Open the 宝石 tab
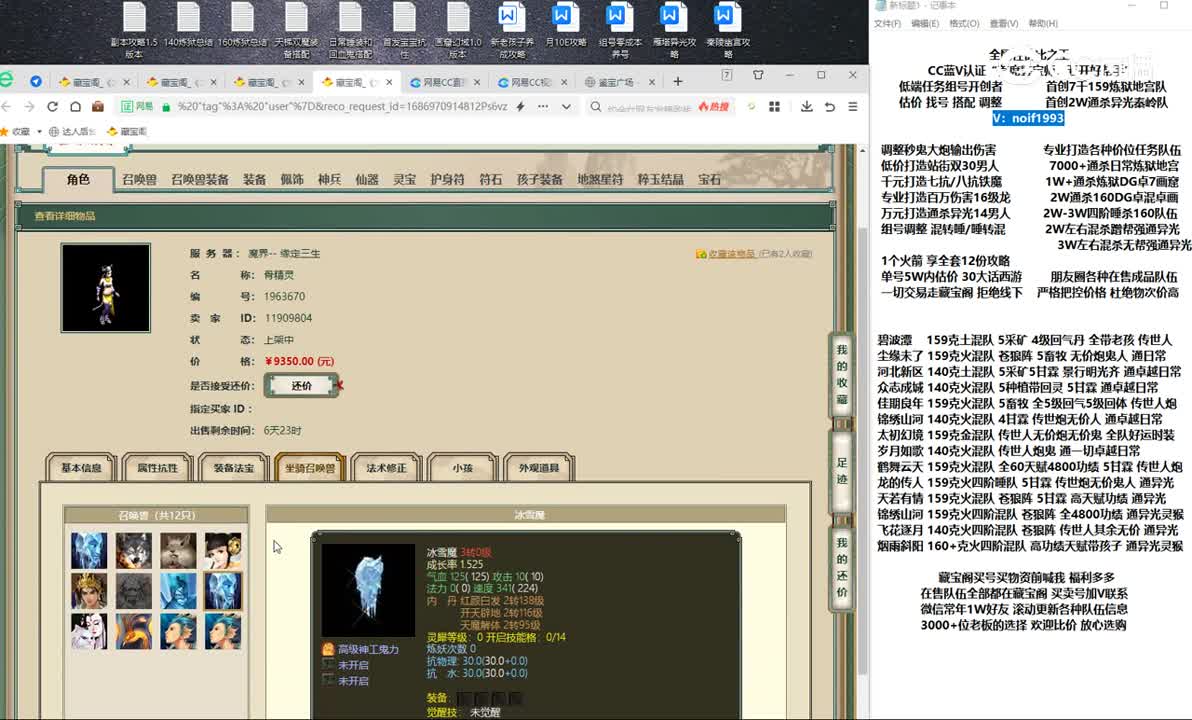 [x=709, y=179]
